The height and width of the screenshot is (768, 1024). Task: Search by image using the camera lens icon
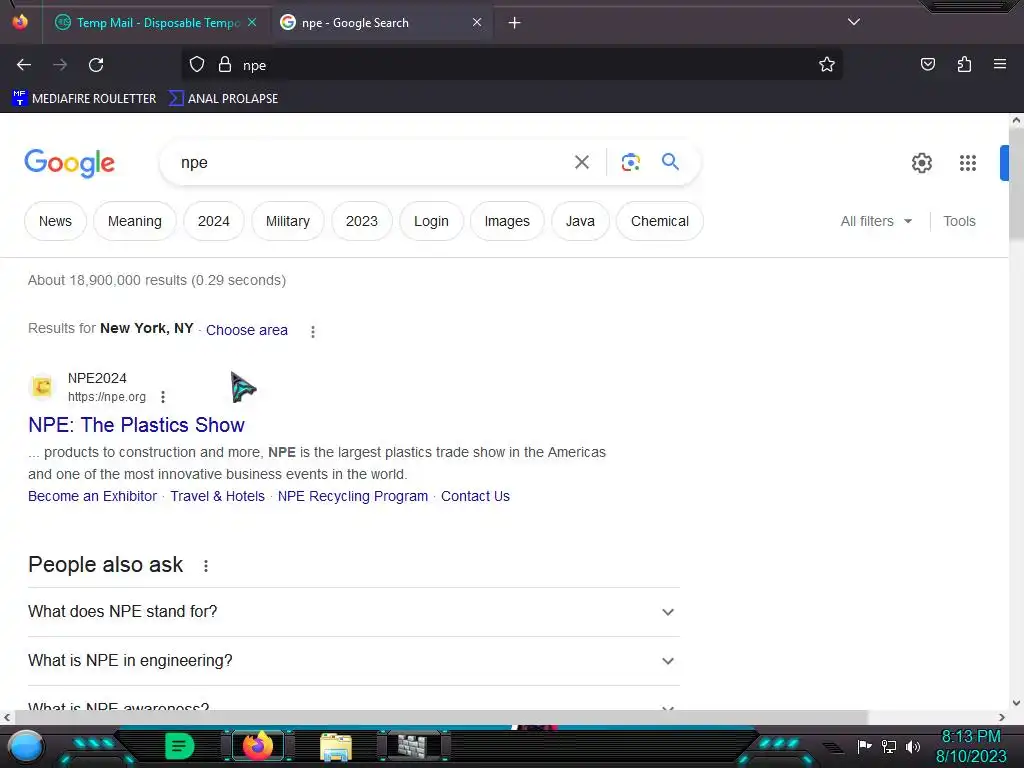coord(630,162)
